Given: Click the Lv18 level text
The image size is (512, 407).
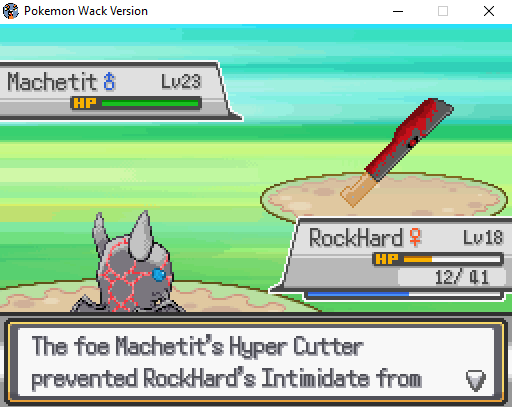Looking at the screenshot, I should point(483,238).
